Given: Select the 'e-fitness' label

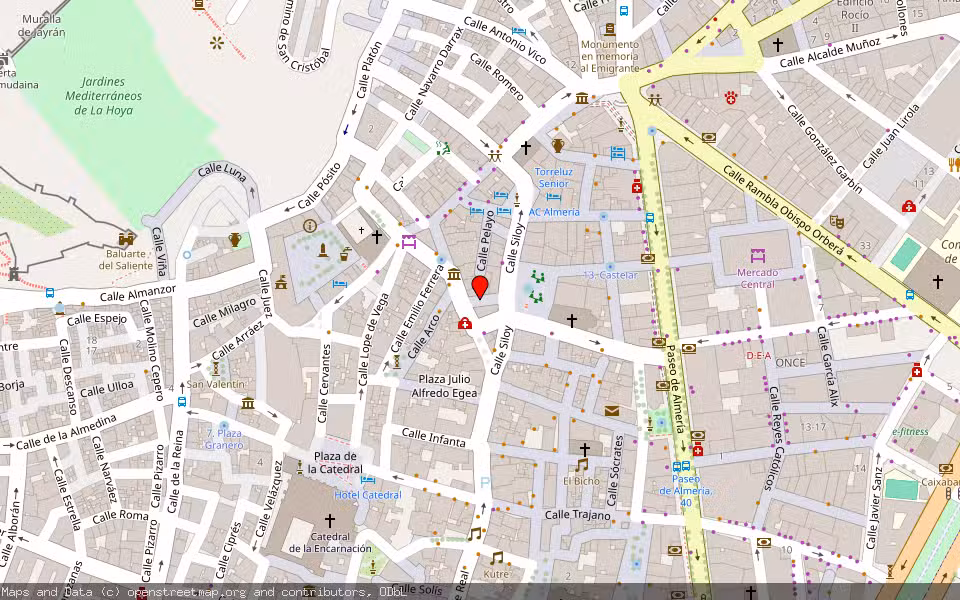Looking at the screenshot, I should coord(910,432).
